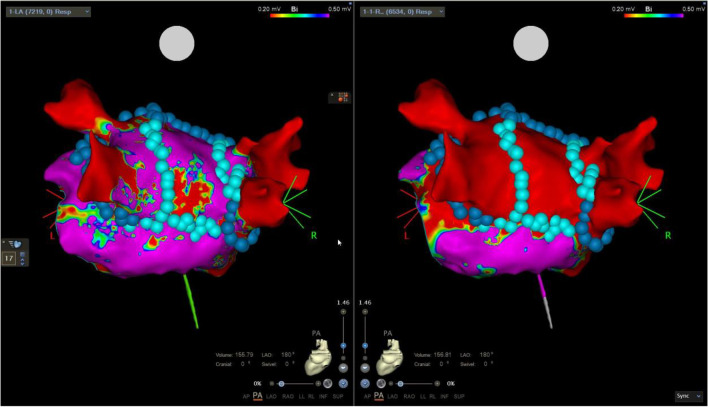Select LAO view in left panel
Viewport: 708px width, 407px height.
pos(271,396)
